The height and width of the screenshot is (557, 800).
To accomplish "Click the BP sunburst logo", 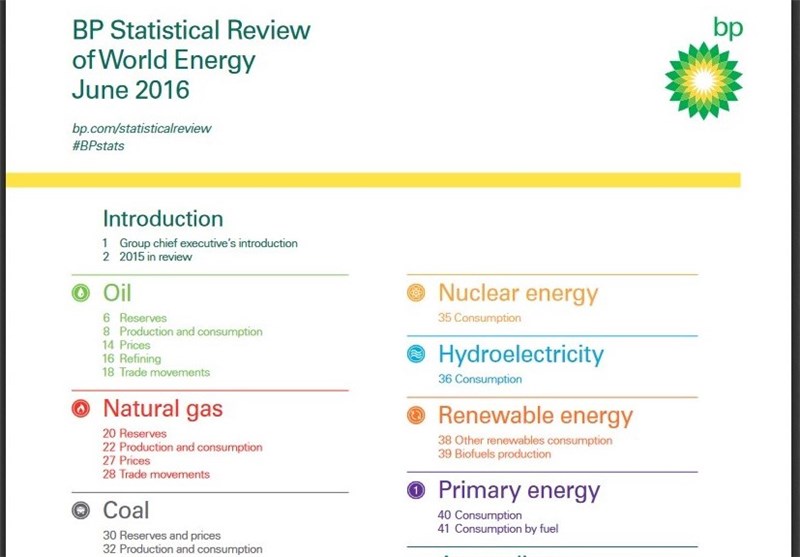I will coord(703,80).
